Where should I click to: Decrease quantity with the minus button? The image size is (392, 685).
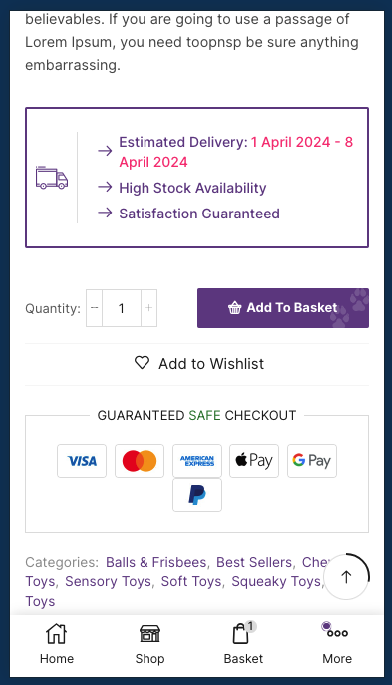94,308
